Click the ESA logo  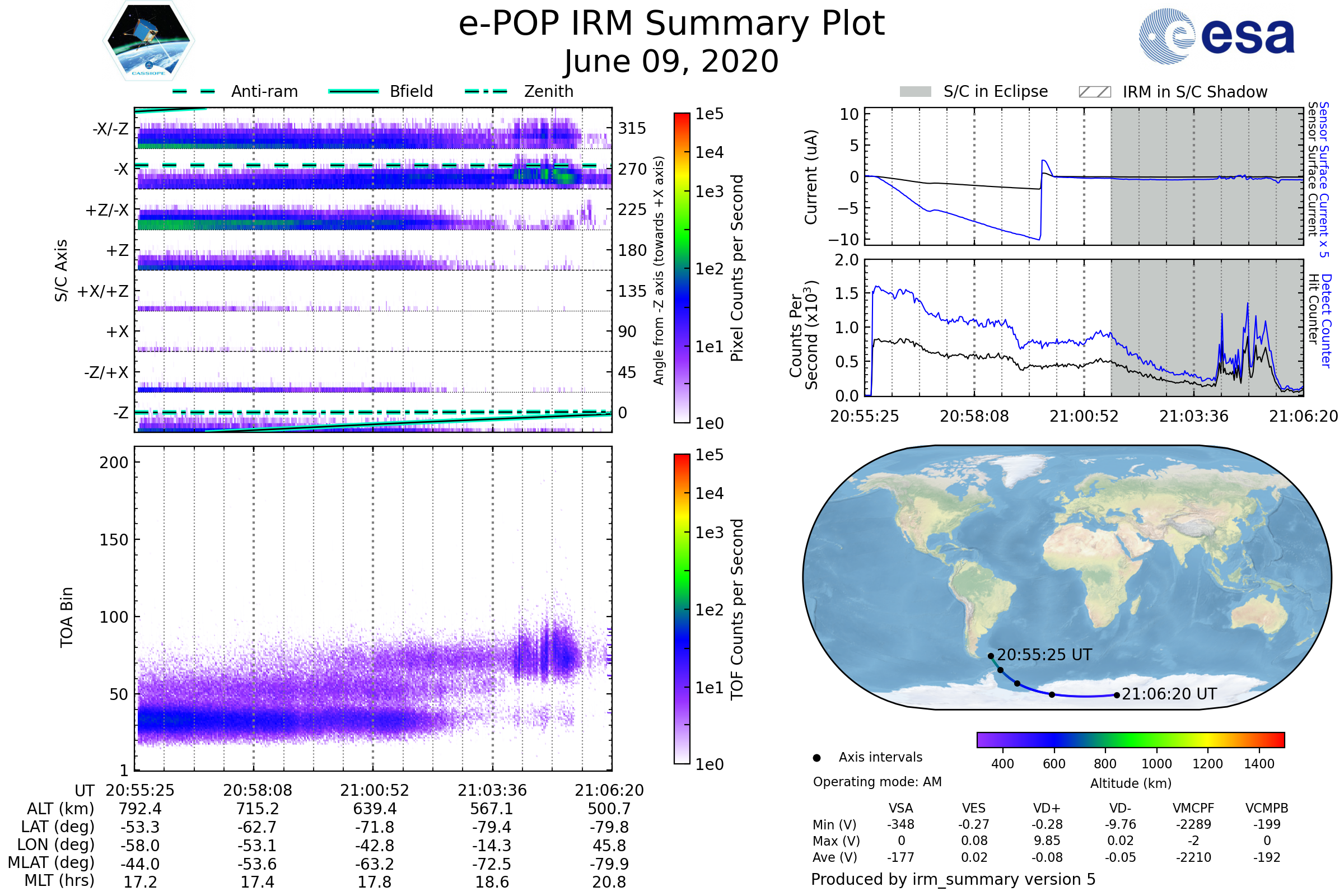click(x=1216, y=36)
